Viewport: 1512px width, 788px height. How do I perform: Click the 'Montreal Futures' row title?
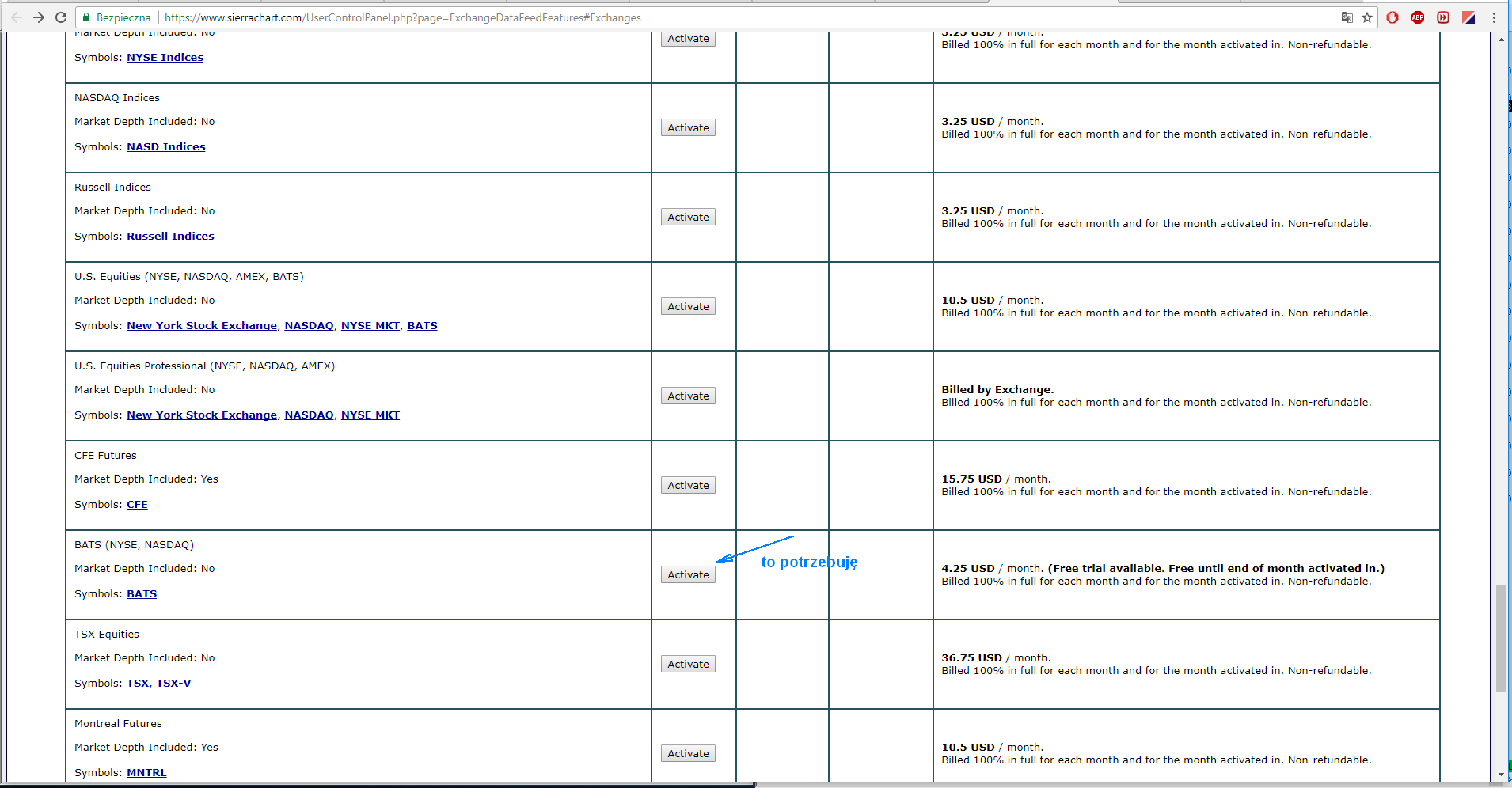(x=118, y=724)
